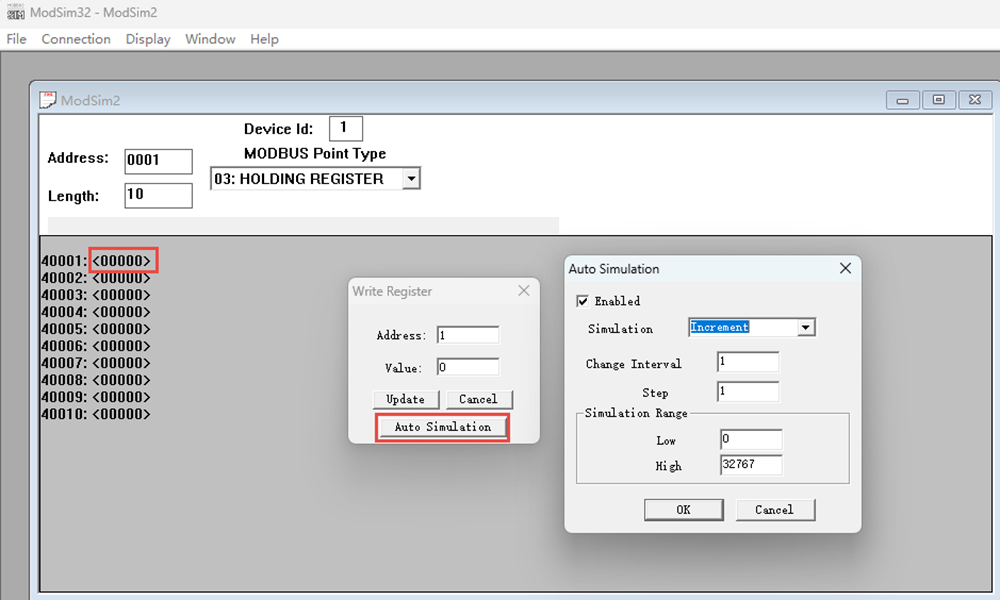Select register 40006 value
The height and width of the screenshot is (600, 1000).
point(121,346)
